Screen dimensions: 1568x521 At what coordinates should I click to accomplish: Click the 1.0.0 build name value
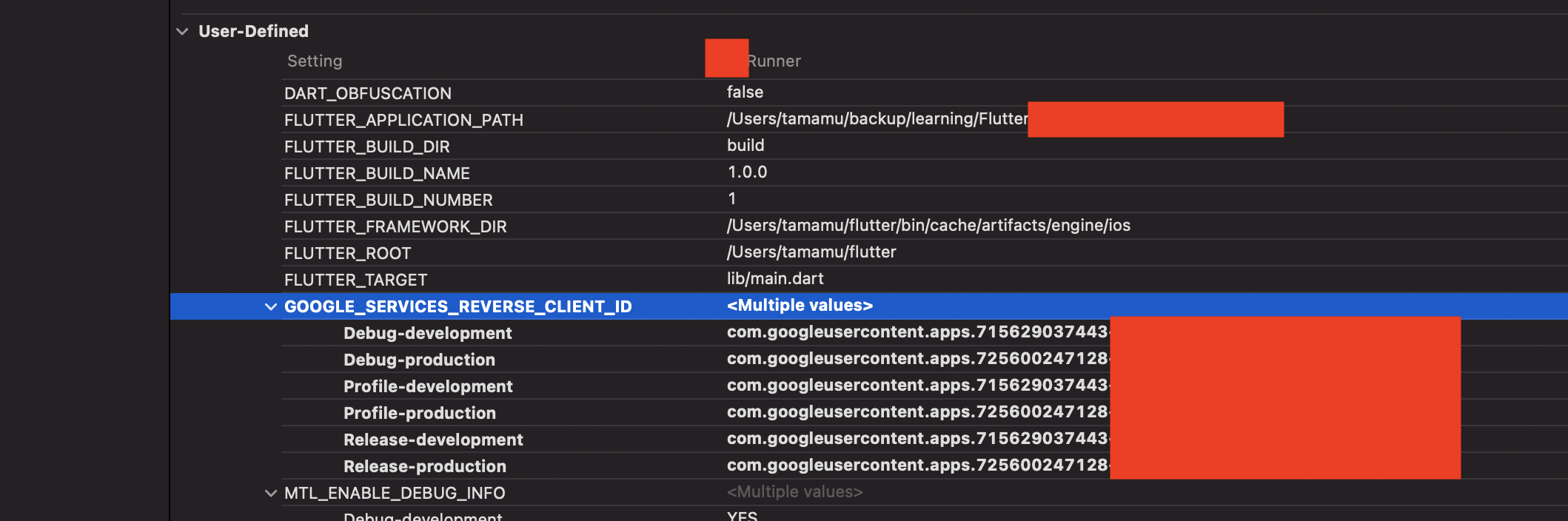tap(747, 172)
